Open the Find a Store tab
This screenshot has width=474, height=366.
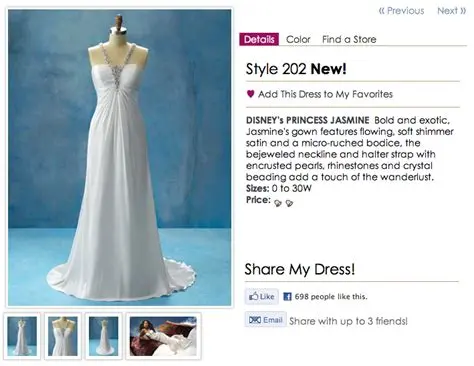point(349,39)
